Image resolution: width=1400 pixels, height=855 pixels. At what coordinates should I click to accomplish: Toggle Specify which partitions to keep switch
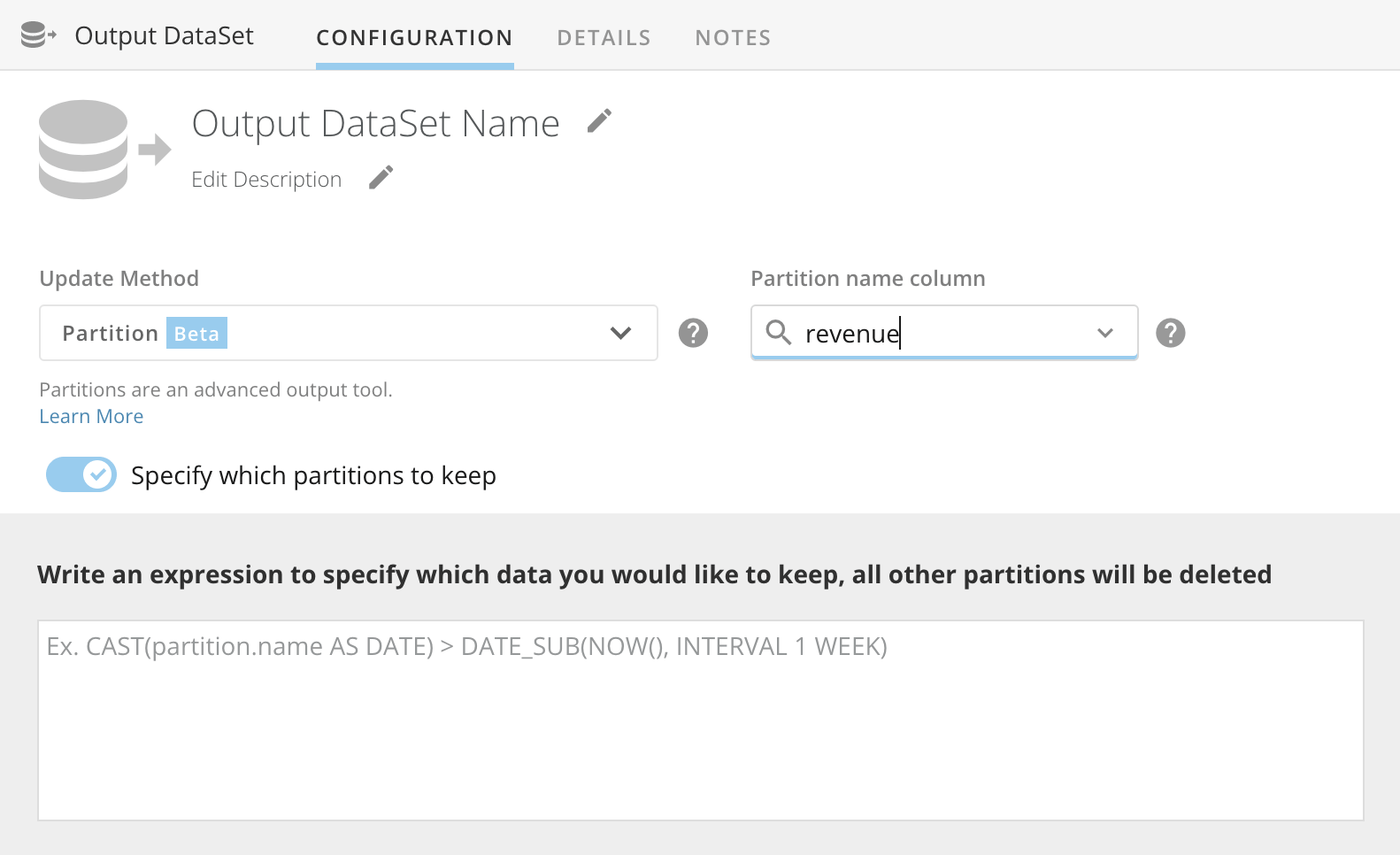[x=81, y=474]
